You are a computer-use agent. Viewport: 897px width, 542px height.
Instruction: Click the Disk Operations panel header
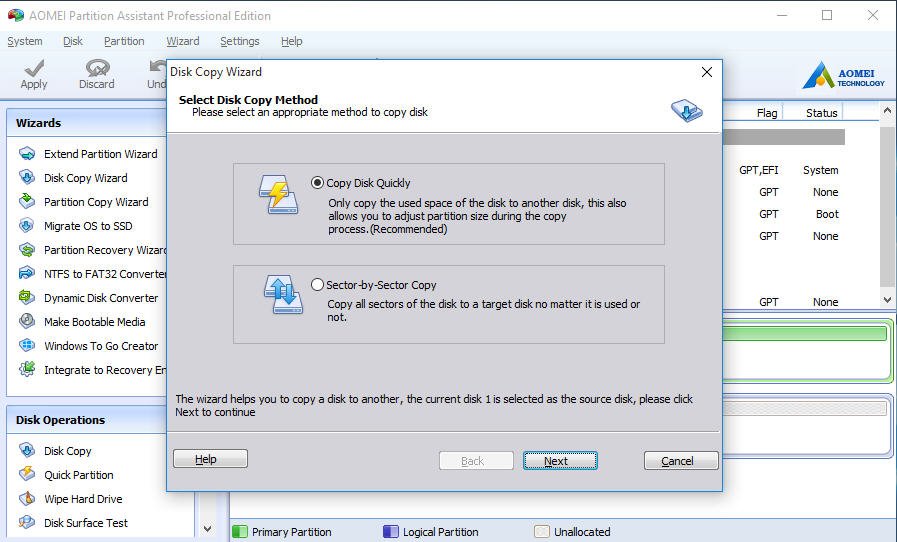click(87, 420)
